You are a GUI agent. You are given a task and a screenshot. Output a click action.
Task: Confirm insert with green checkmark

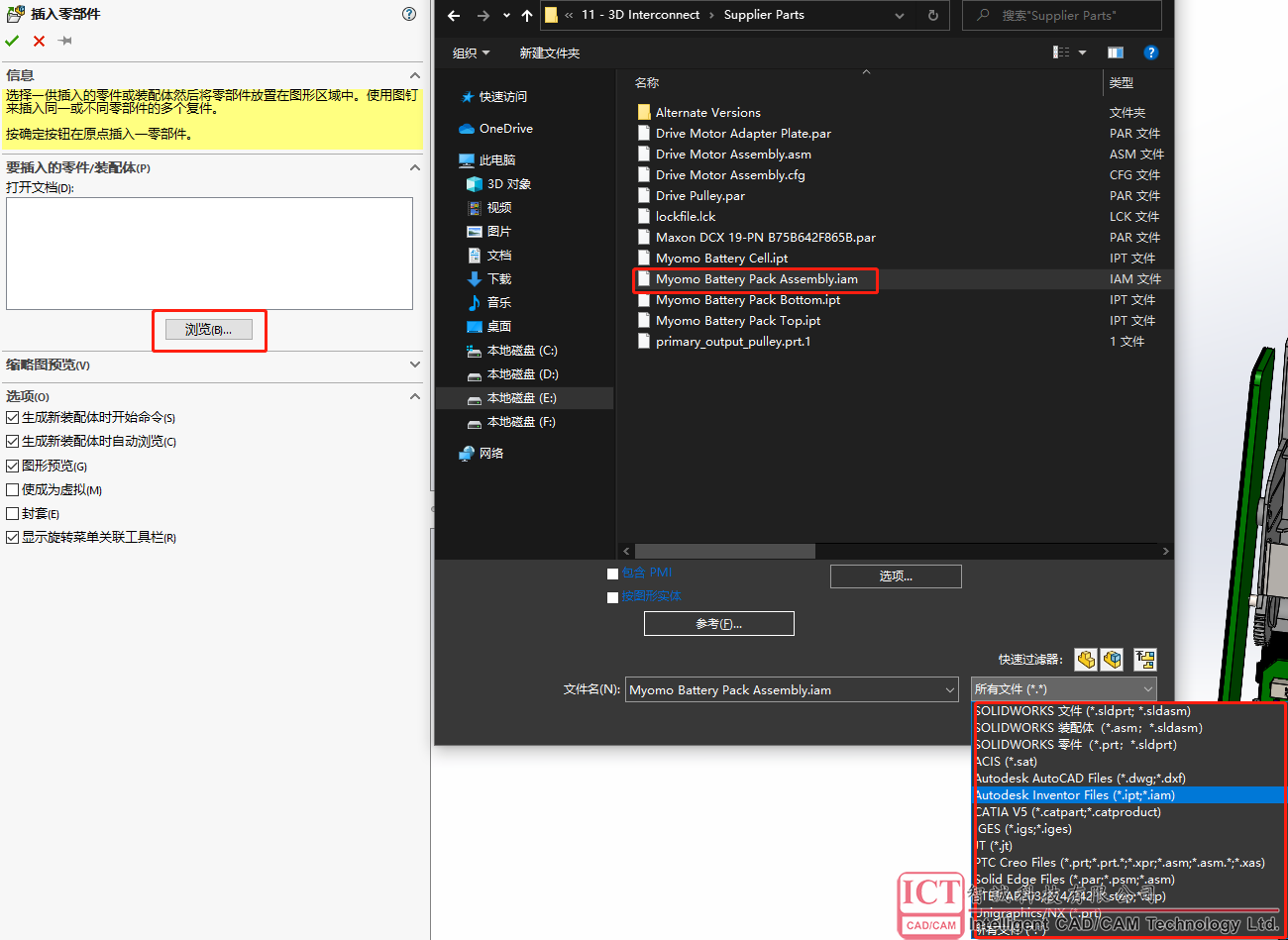[x=12, y=41]
